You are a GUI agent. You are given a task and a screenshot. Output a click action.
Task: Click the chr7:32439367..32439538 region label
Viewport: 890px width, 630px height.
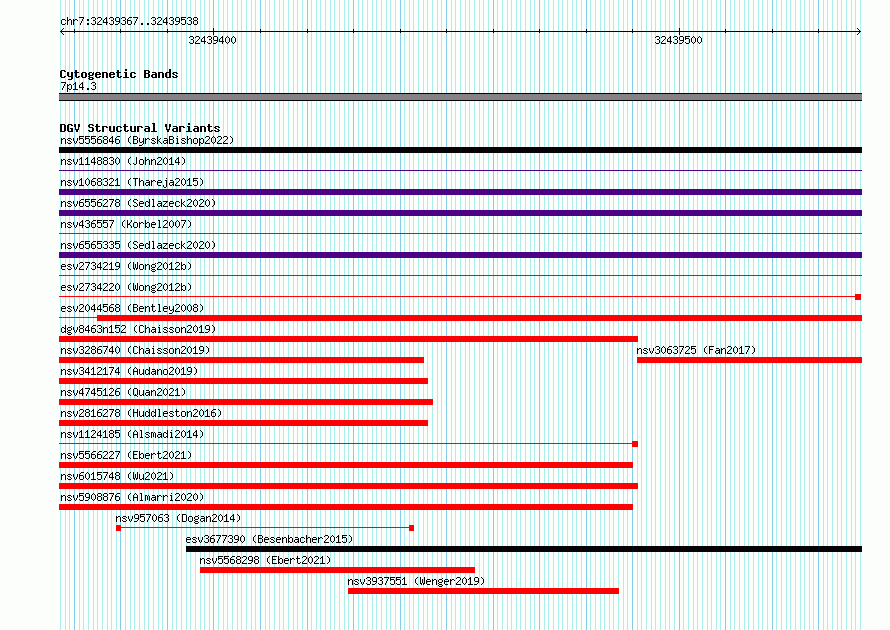129,22
